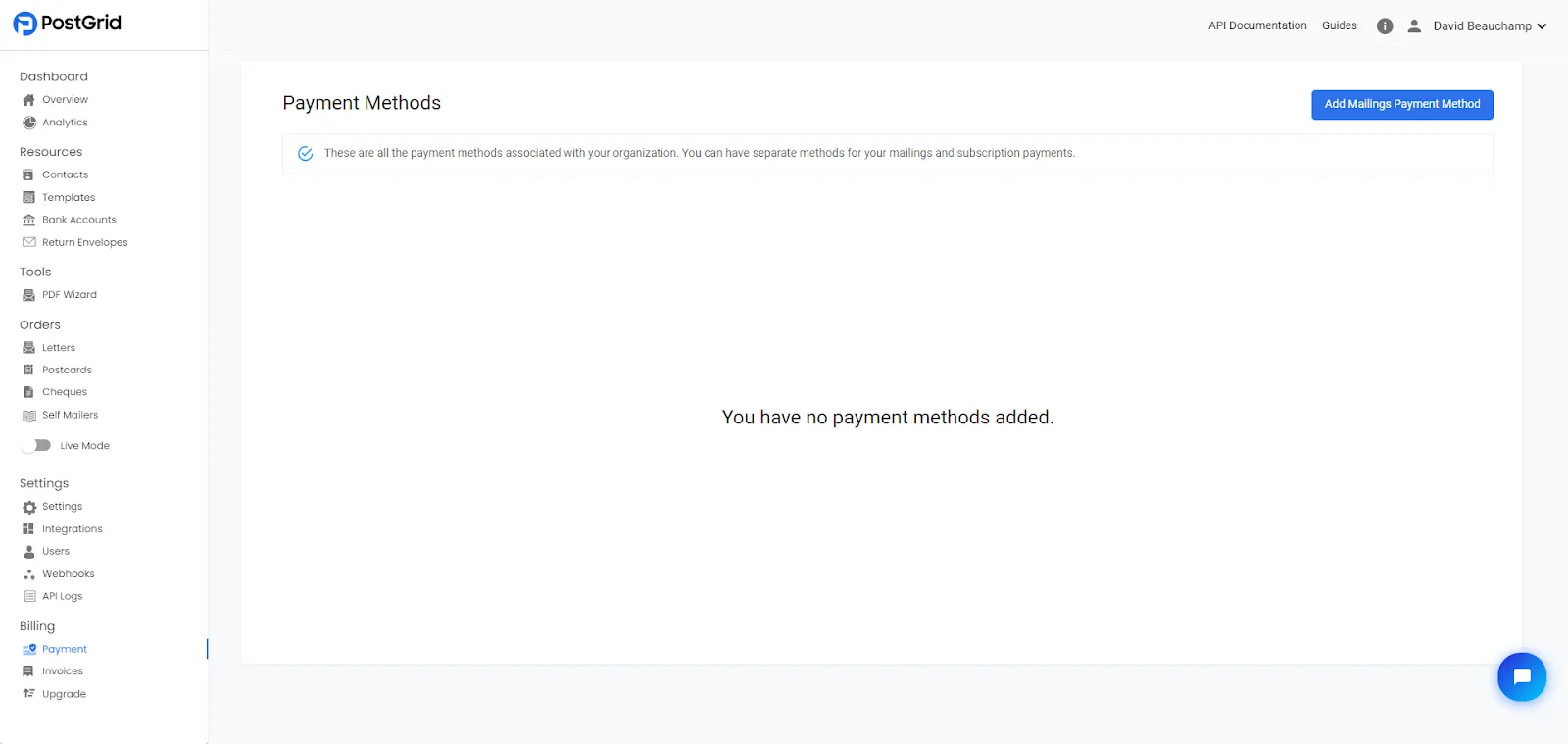Click the Templates icon

(x=29, y=198)
